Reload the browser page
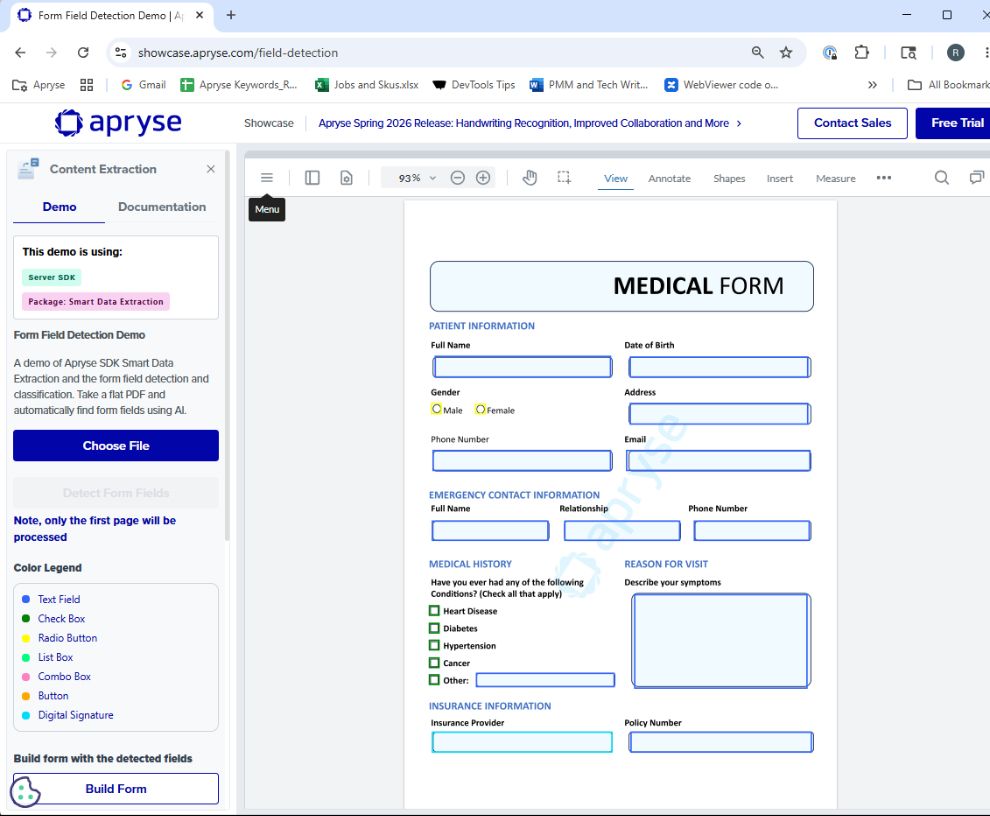 click(x=83, y=52)
